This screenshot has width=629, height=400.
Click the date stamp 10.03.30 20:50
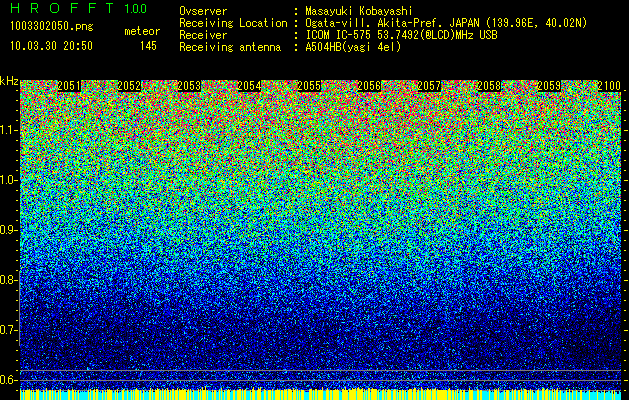(x=51, y=46)
